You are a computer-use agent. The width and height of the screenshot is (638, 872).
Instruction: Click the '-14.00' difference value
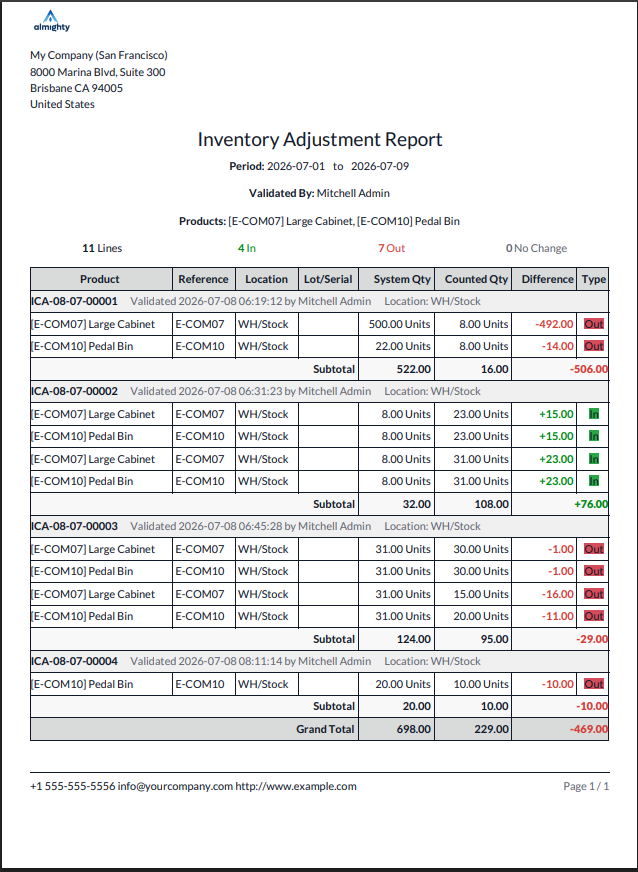tap(557, 346)
